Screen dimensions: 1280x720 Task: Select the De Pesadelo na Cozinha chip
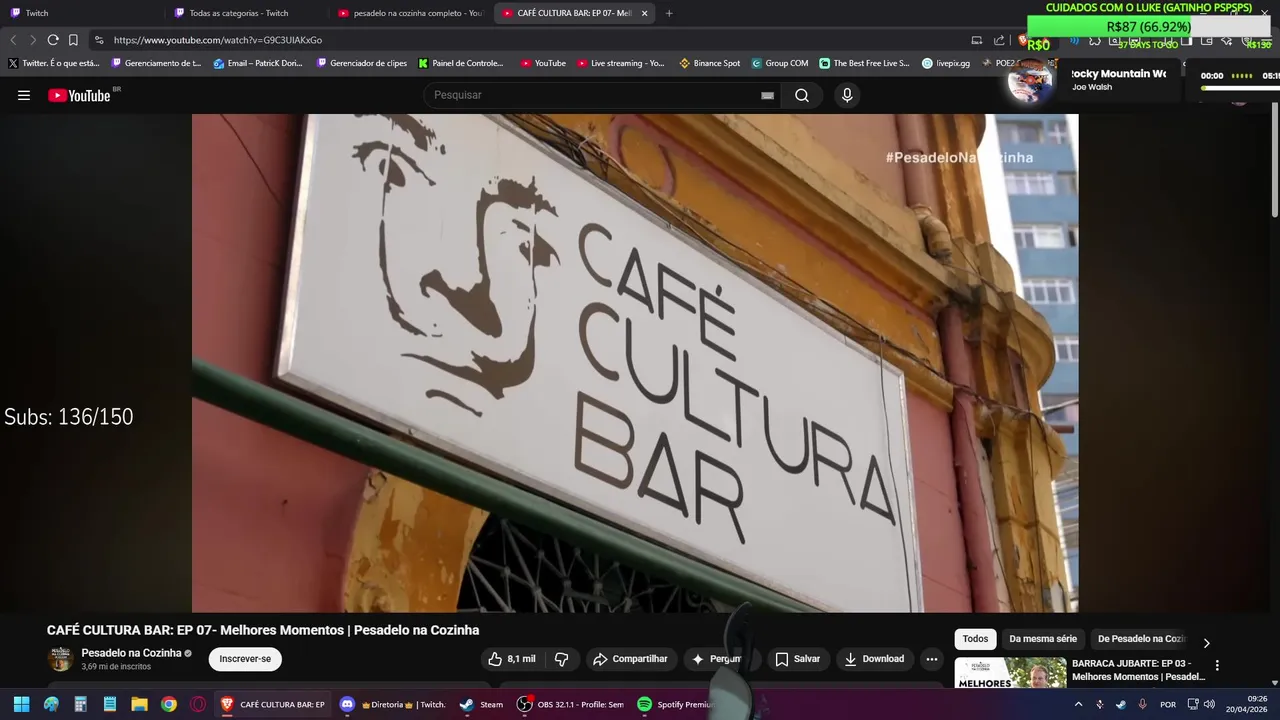(x=1141, y=639)
